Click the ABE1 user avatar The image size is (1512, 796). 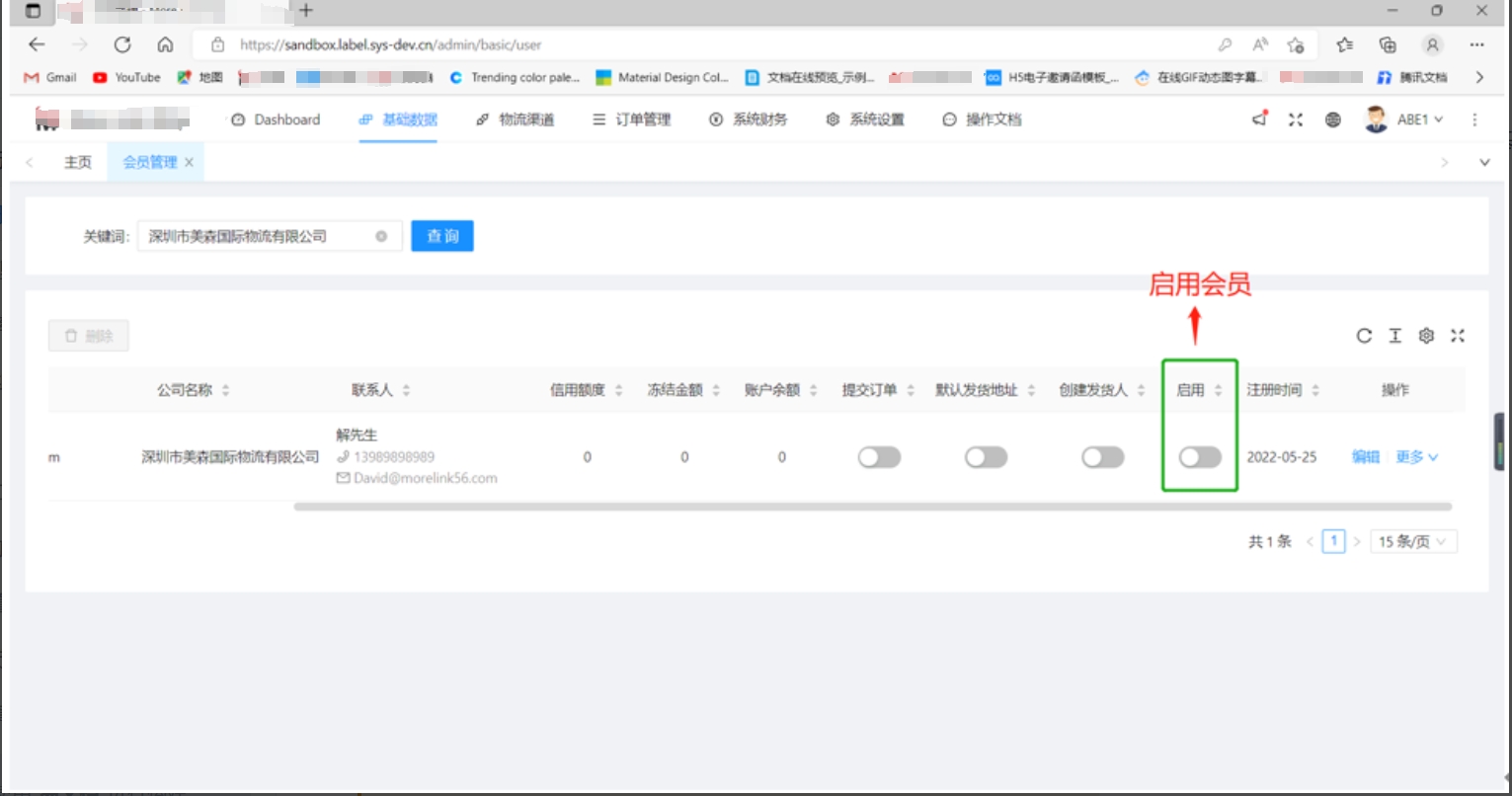pyautogui.click(x=1375, y=119)
